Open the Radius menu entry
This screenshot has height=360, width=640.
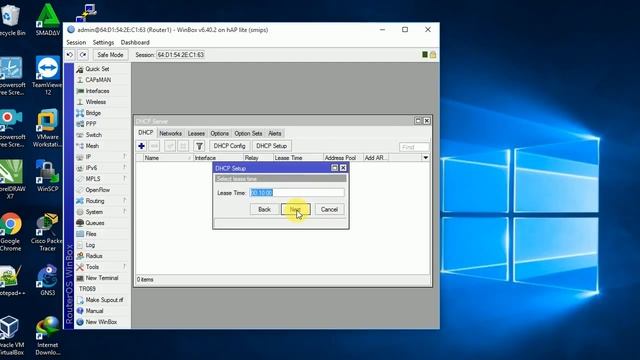coord(94,256)
